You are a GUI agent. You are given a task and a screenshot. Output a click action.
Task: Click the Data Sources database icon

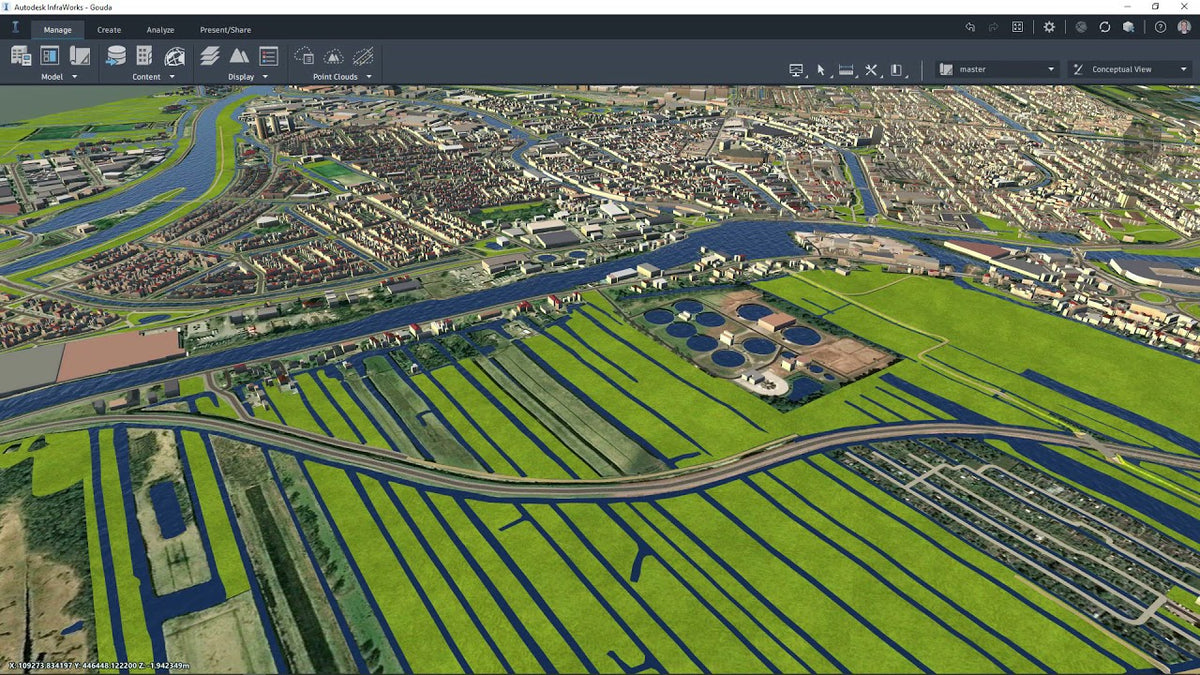point(116,56)
